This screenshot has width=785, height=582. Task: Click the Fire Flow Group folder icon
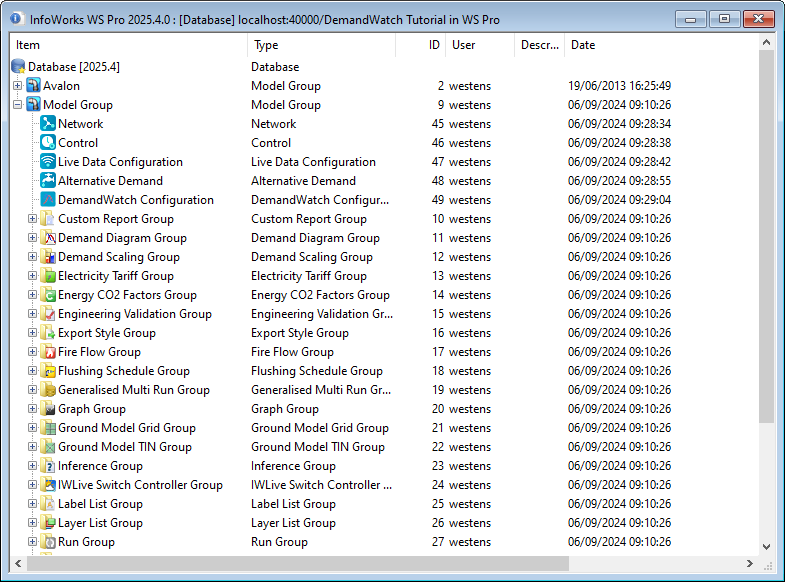pos(48,352)
